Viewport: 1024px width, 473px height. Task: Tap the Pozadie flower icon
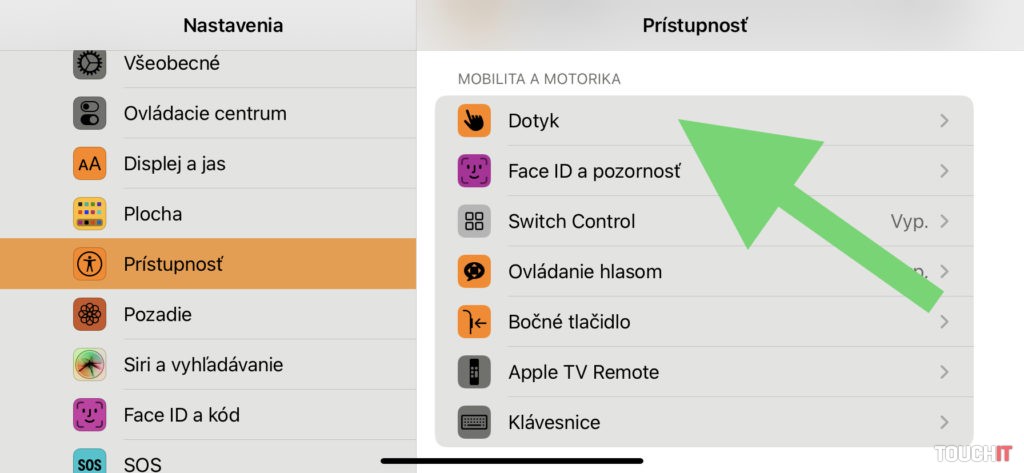coord(90,314)
